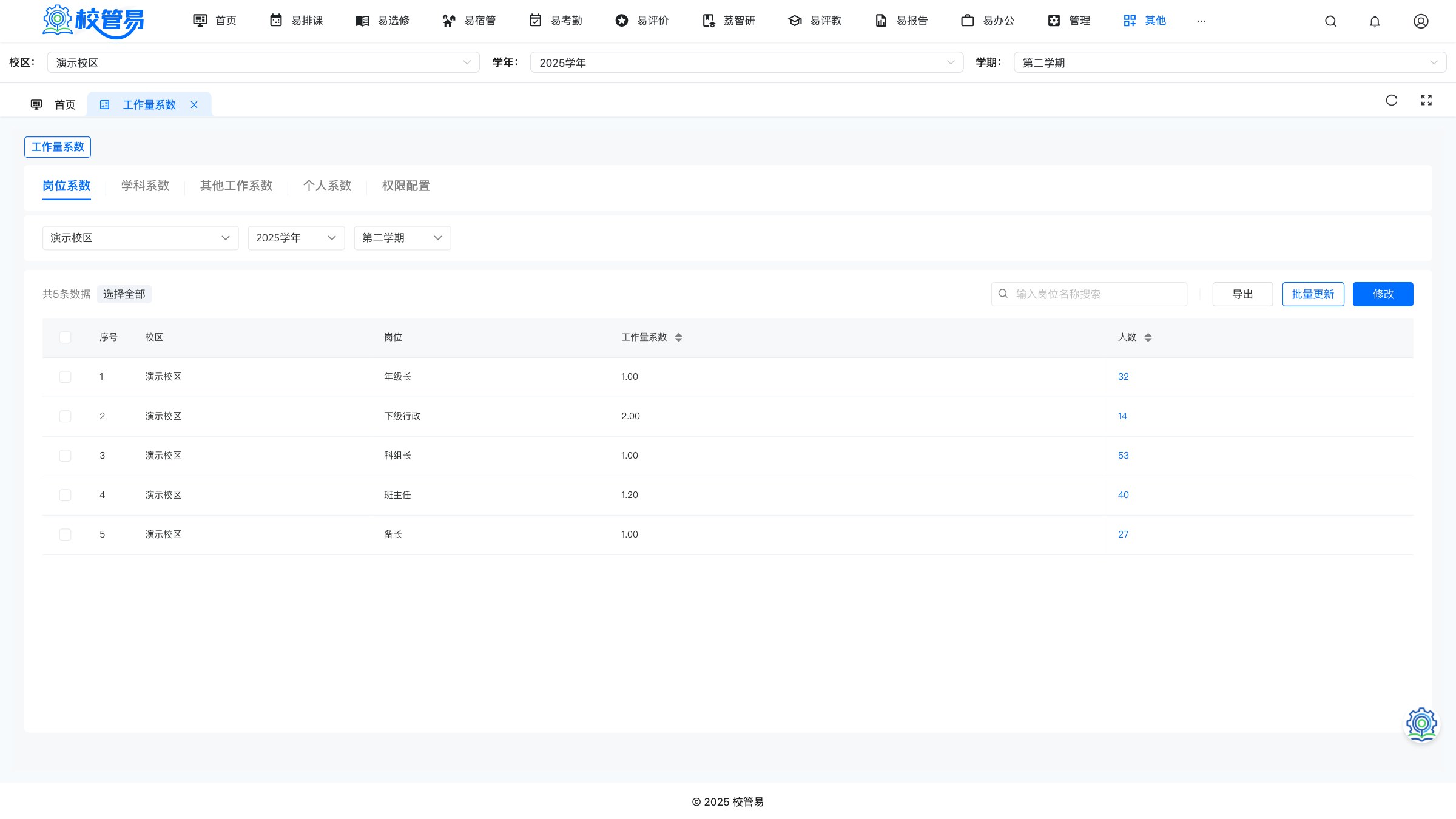Toggle fullscreen view icon
Viewport: 1456px width, 819px height.
(x=1426, y=100)
